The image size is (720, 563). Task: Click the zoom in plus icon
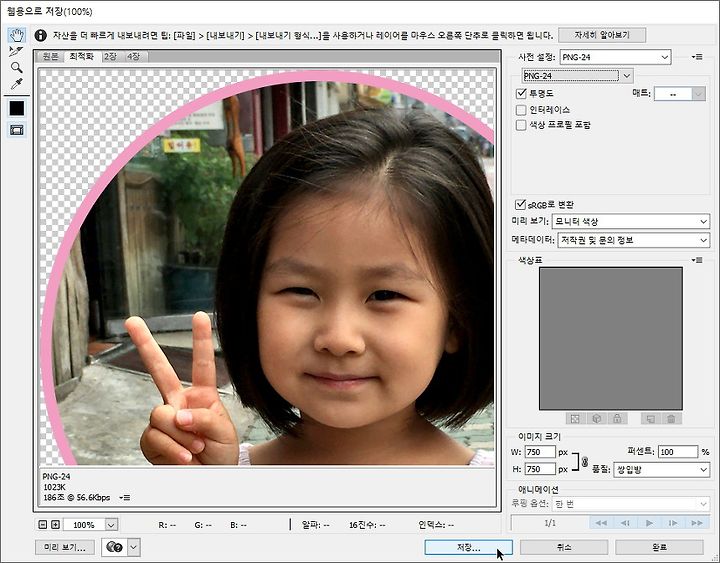click(x=55, y=524)
